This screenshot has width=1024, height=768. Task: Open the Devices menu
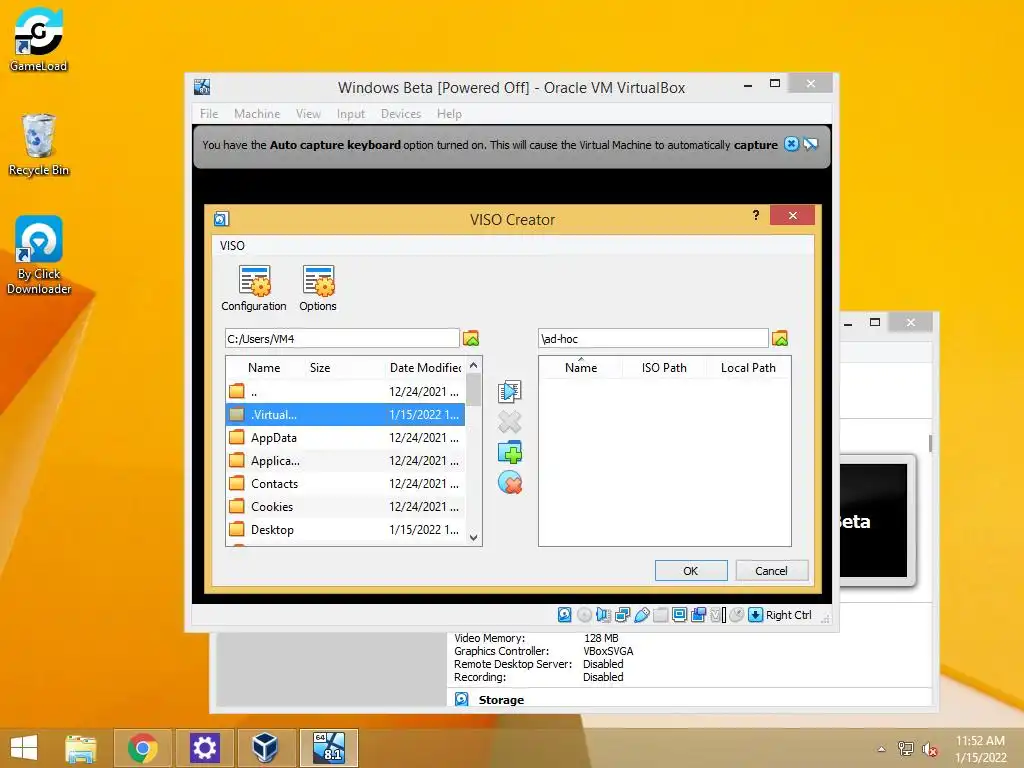click(401, 114)
